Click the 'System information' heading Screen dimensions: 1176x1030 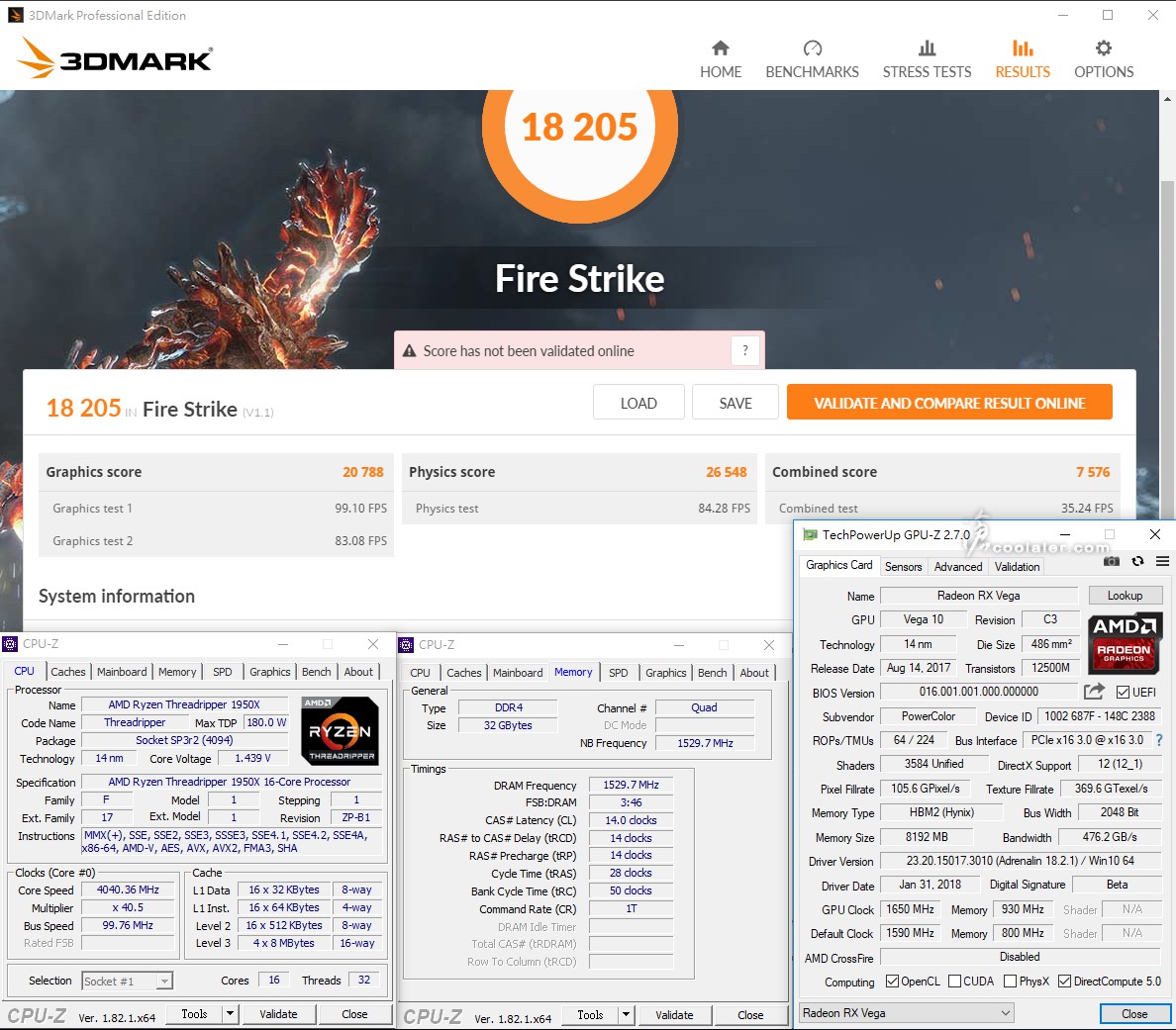pyautogui.click(x=117, y=596)
